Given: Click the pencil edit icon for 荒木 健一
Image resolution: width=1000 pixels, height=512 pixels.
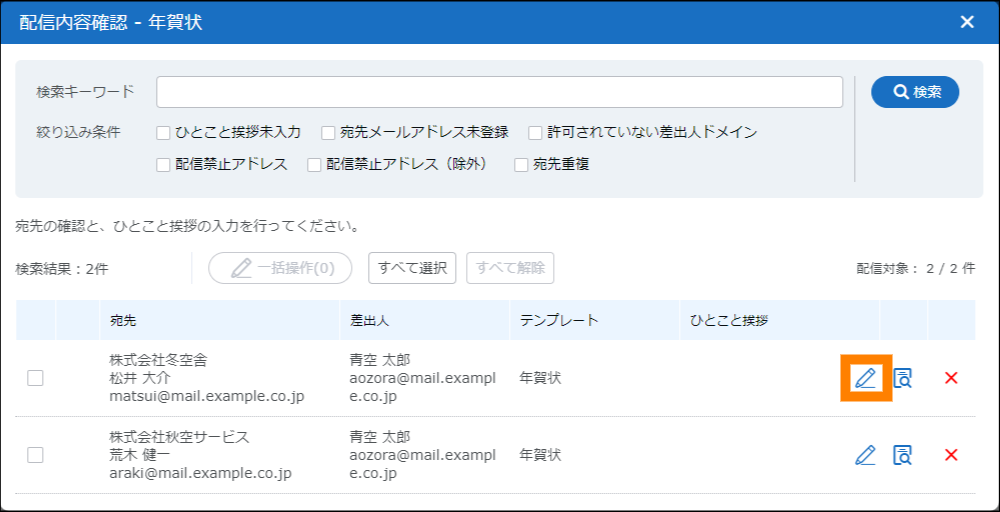Looking at the screenshot, I should [x=865, y=455].
